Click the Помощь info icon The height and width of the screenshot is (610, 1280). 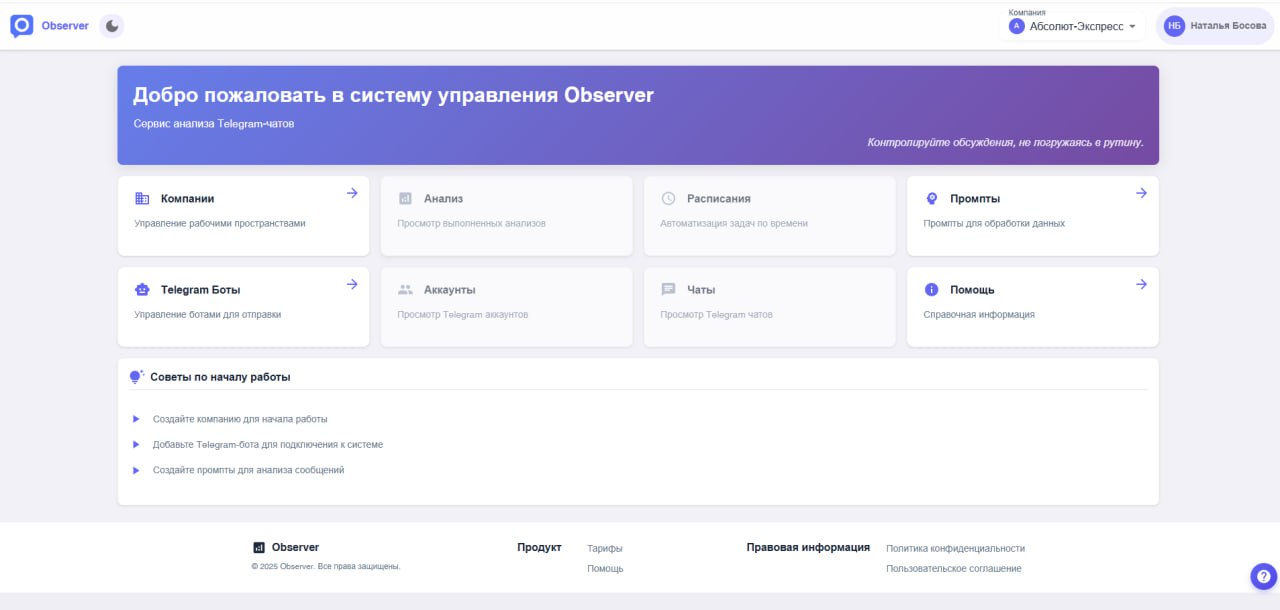(932, 290)
